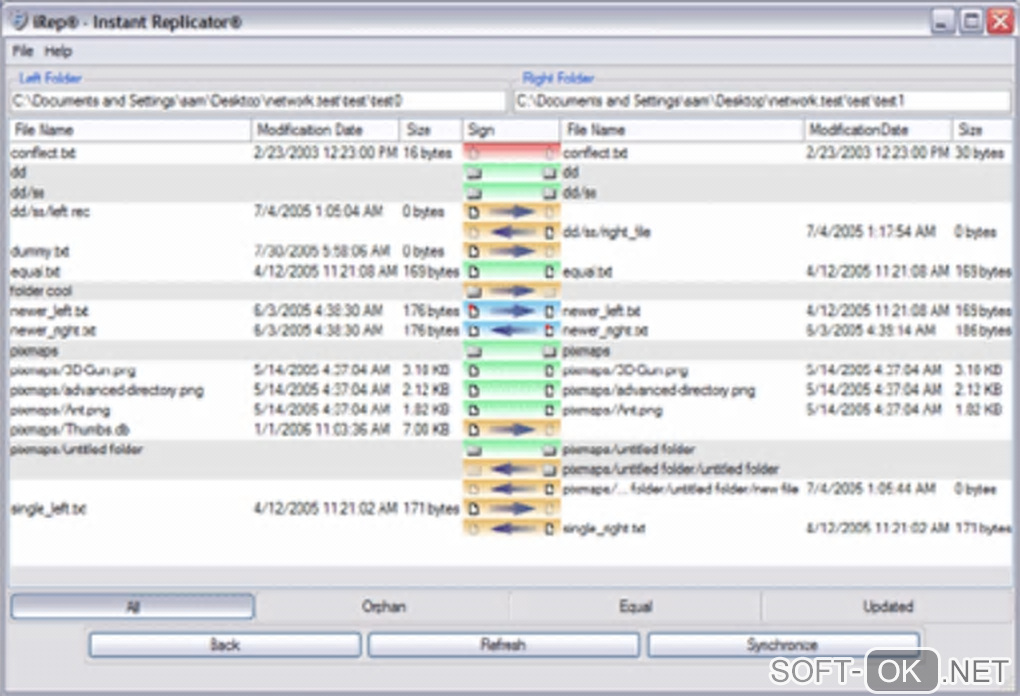Screen dimensions: 1020x696
Task: Select the Updated filter tab
Action: coord(888,607)
